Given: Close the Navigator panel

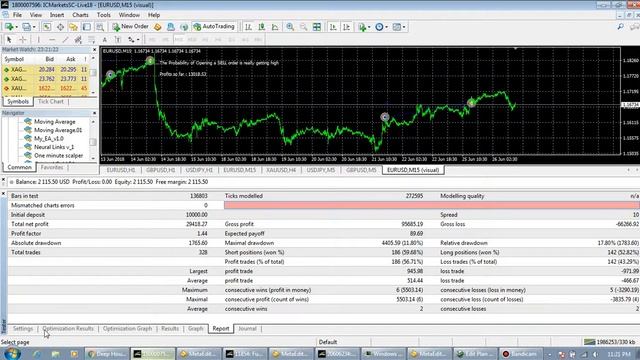Looking at the screenshot, I should (x=95, y=113).
